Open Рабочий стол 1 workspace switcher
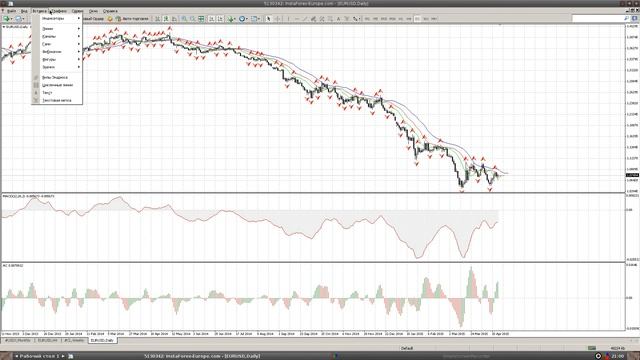The width and height of the screenshot is (640, 360). pos(40,356)
